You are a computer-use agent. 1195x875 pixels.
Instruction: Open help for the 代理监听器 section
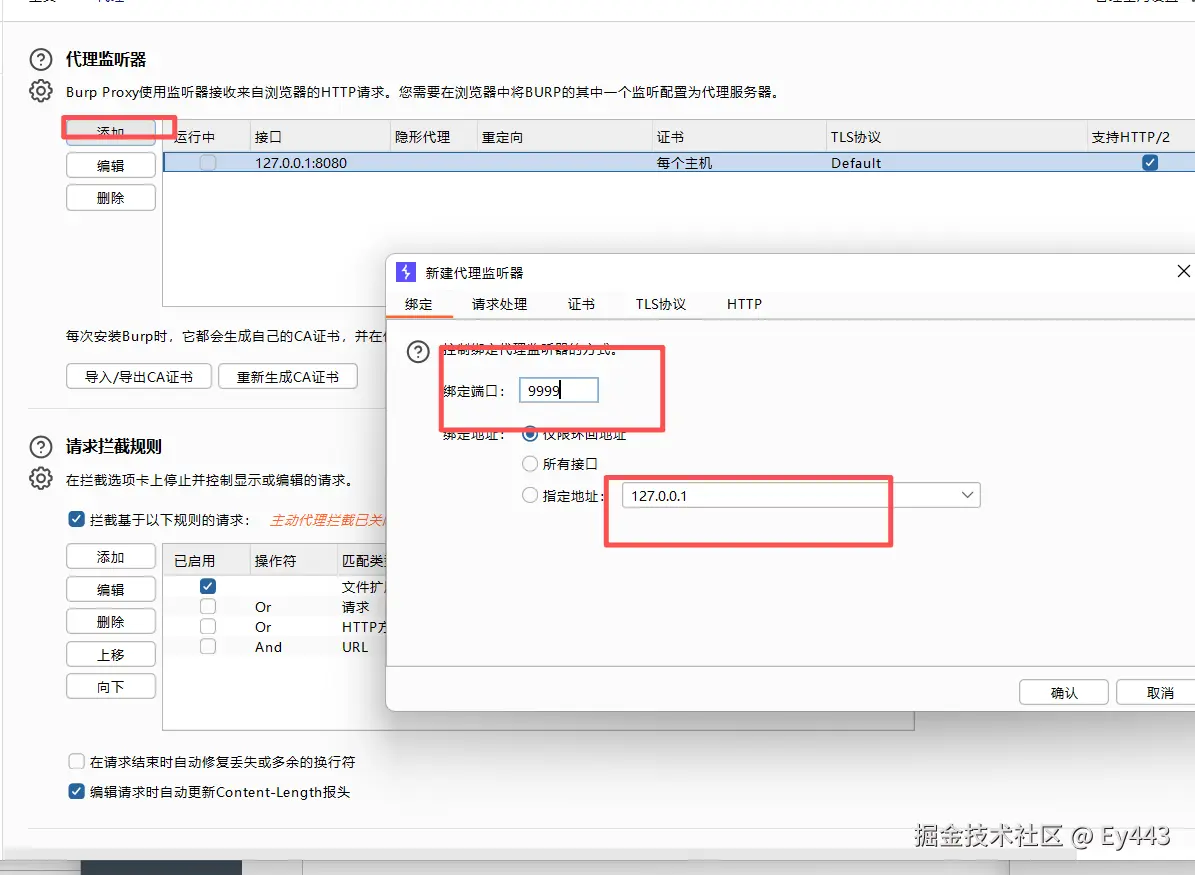[40, 59]
